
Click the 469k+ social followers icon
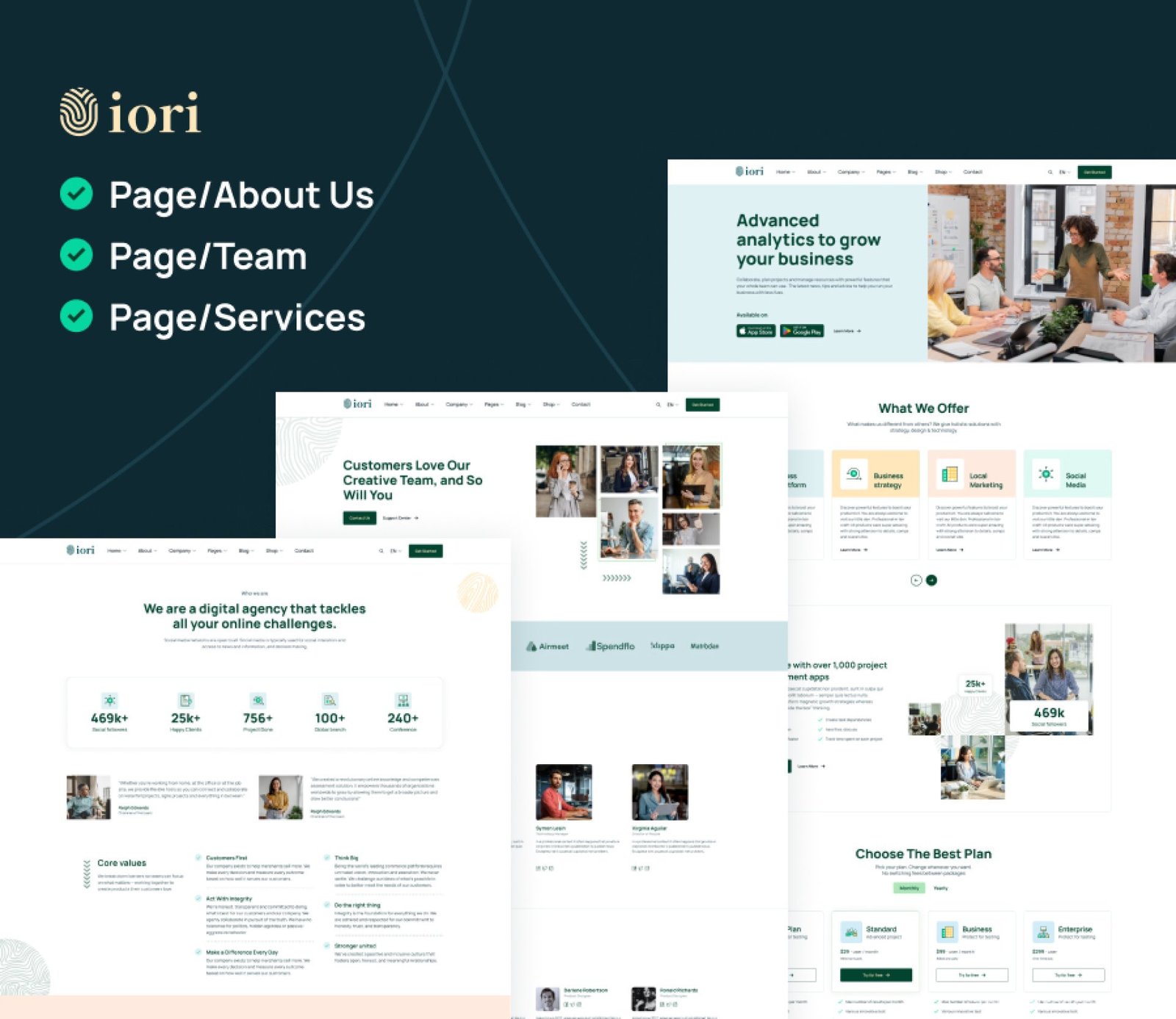110,700
